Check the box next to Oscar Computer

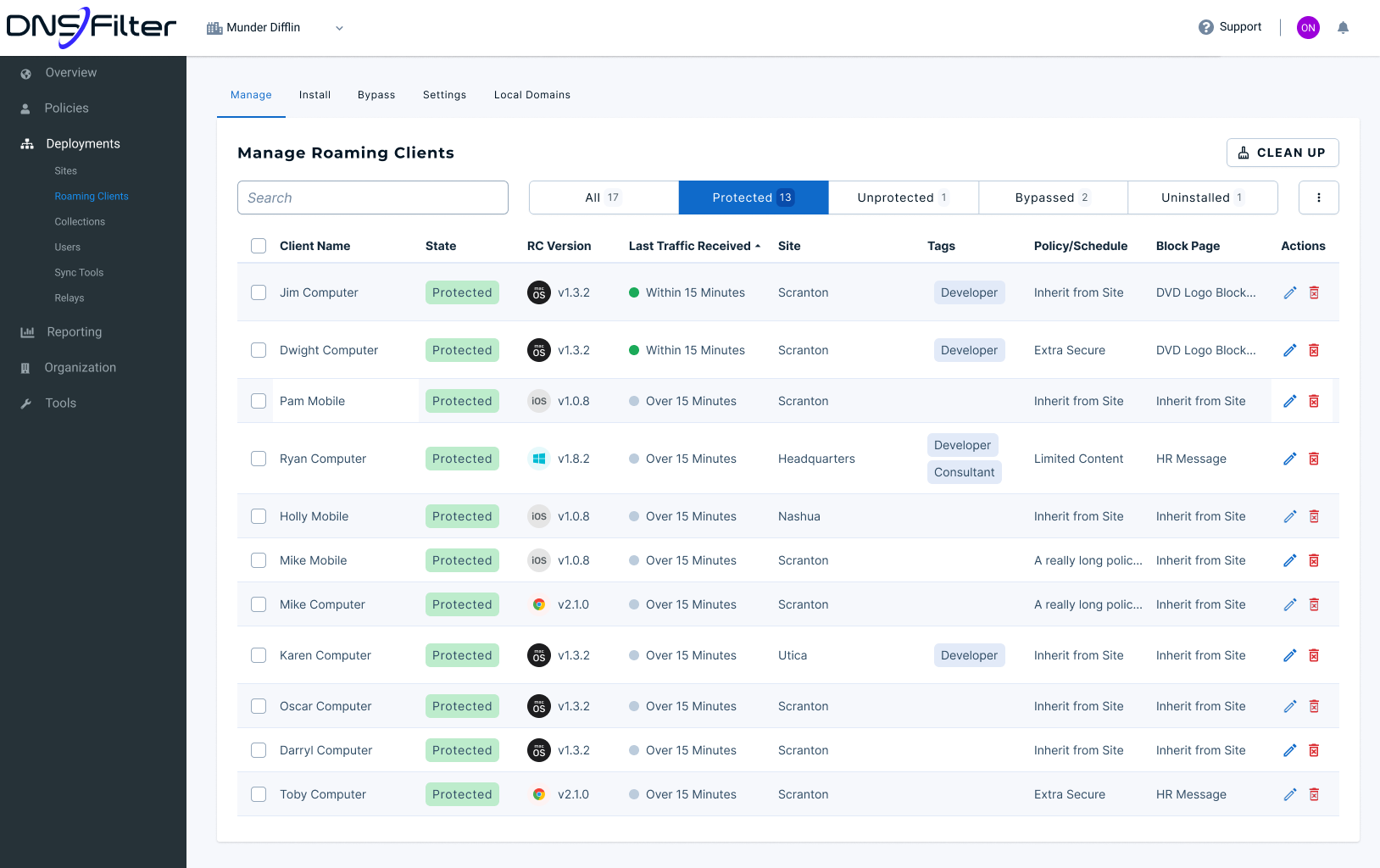(259, 706)
